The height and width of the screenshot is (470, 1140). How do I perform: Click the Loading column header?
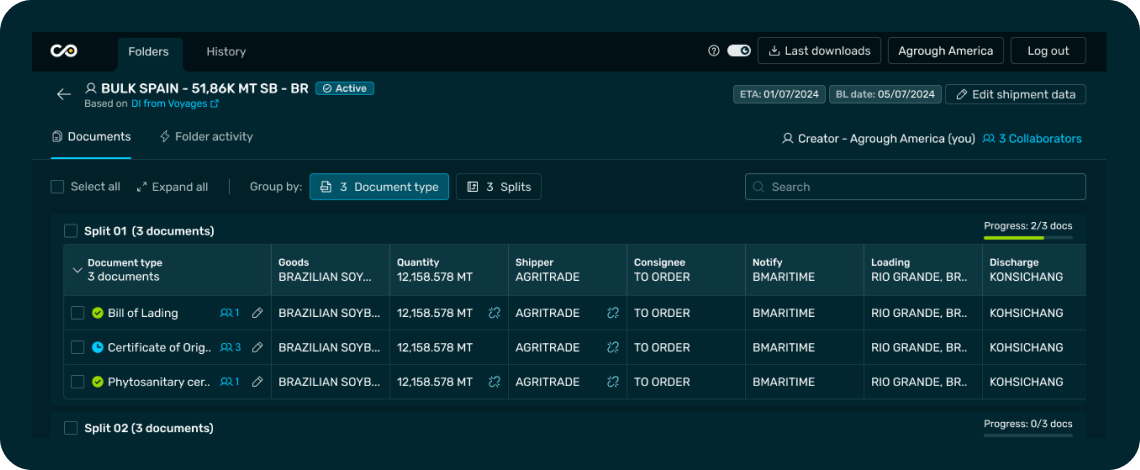click(x=923, y=270)
